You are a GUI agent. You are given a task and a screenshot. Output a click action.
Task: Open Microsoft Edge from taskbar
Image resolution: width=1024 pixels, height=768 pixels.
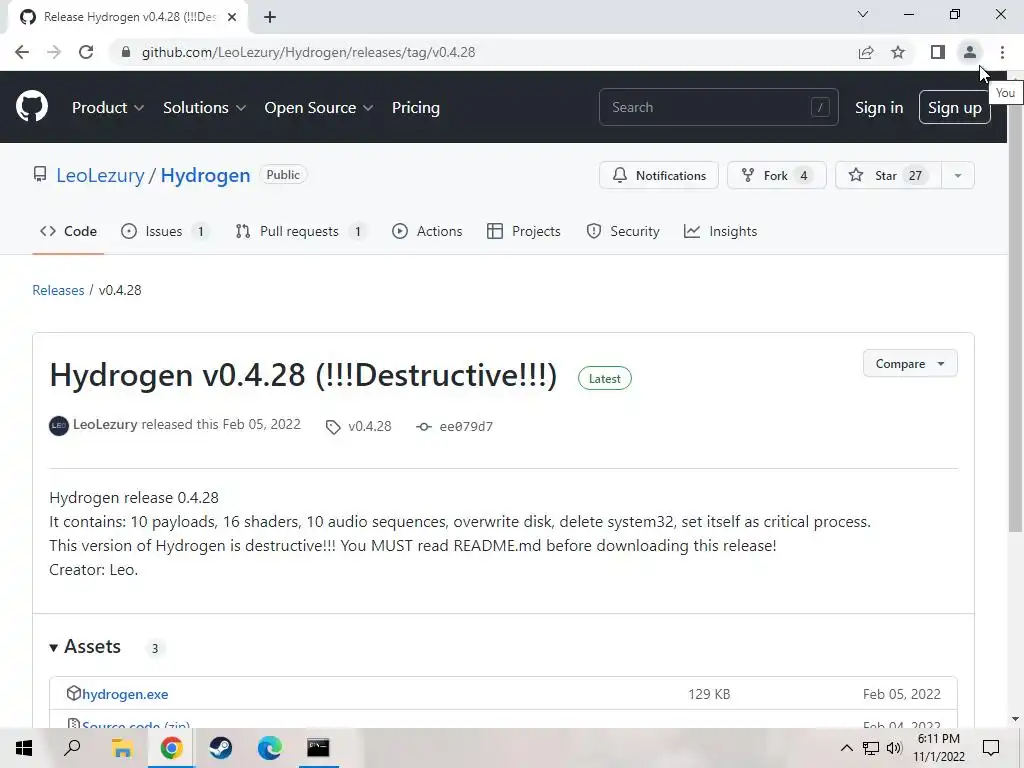[x=270, y=748]
